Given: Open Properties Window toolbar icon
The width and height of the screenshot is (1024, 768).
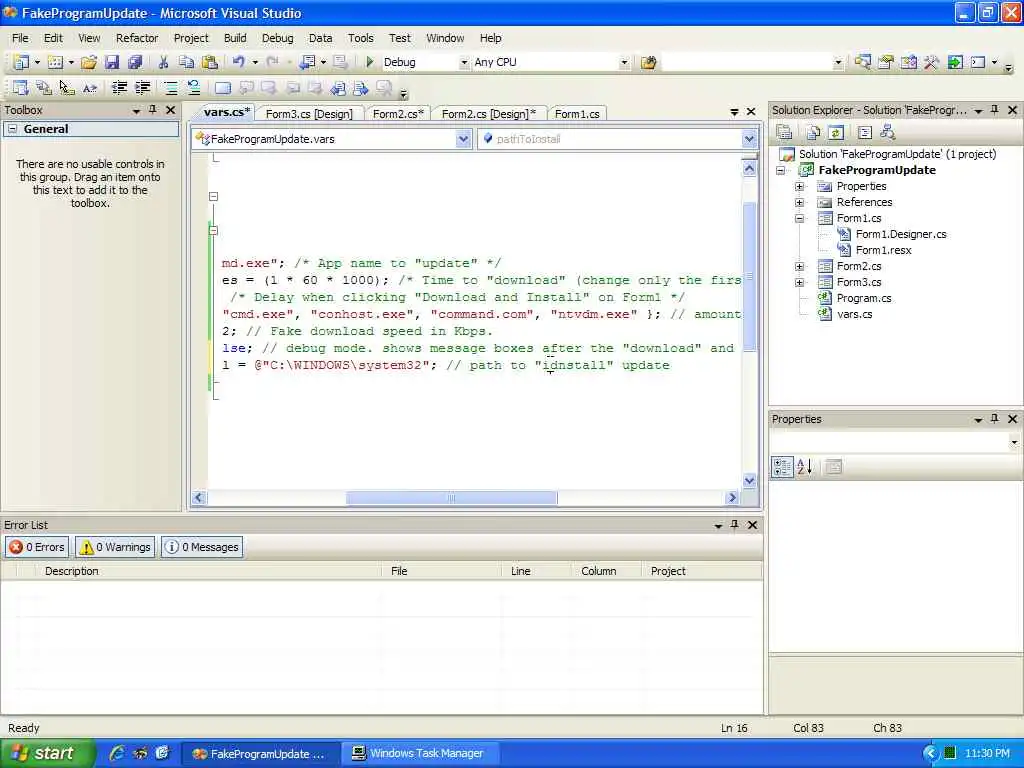Looking at the screenshot, I should click(886, 62).
